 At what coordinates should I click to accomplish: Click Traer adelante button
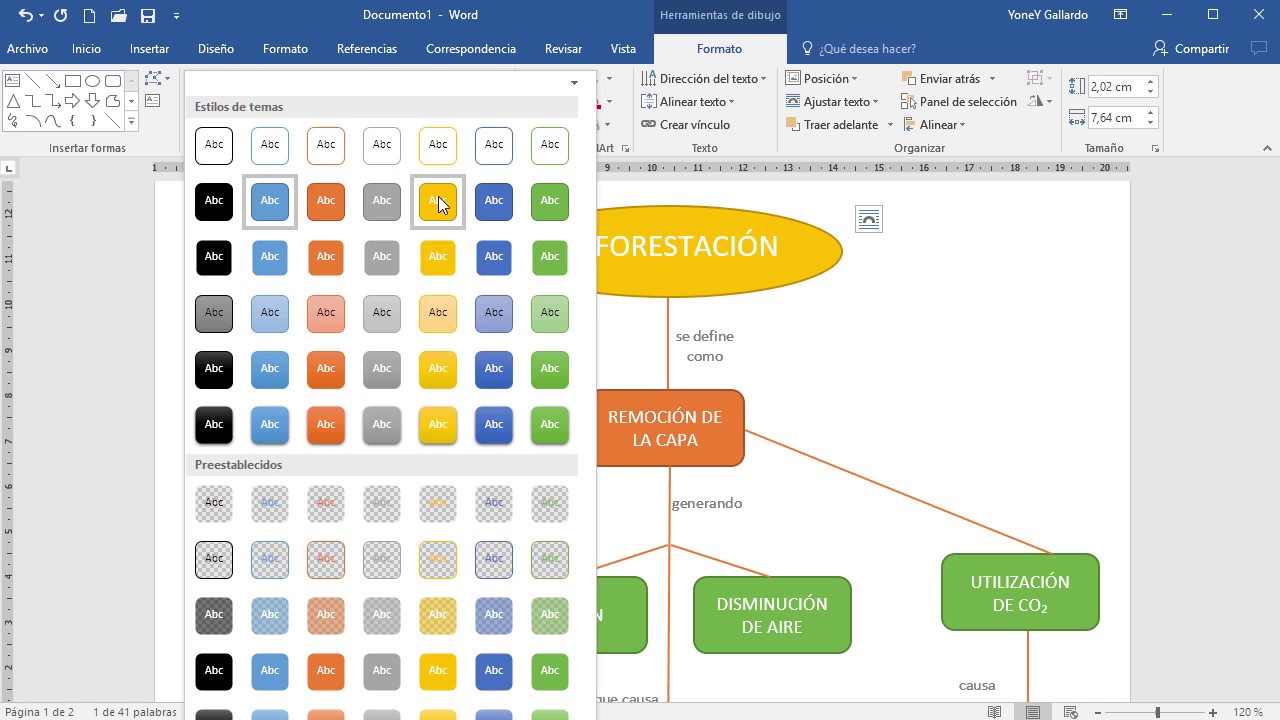click(x=832, y=124)
